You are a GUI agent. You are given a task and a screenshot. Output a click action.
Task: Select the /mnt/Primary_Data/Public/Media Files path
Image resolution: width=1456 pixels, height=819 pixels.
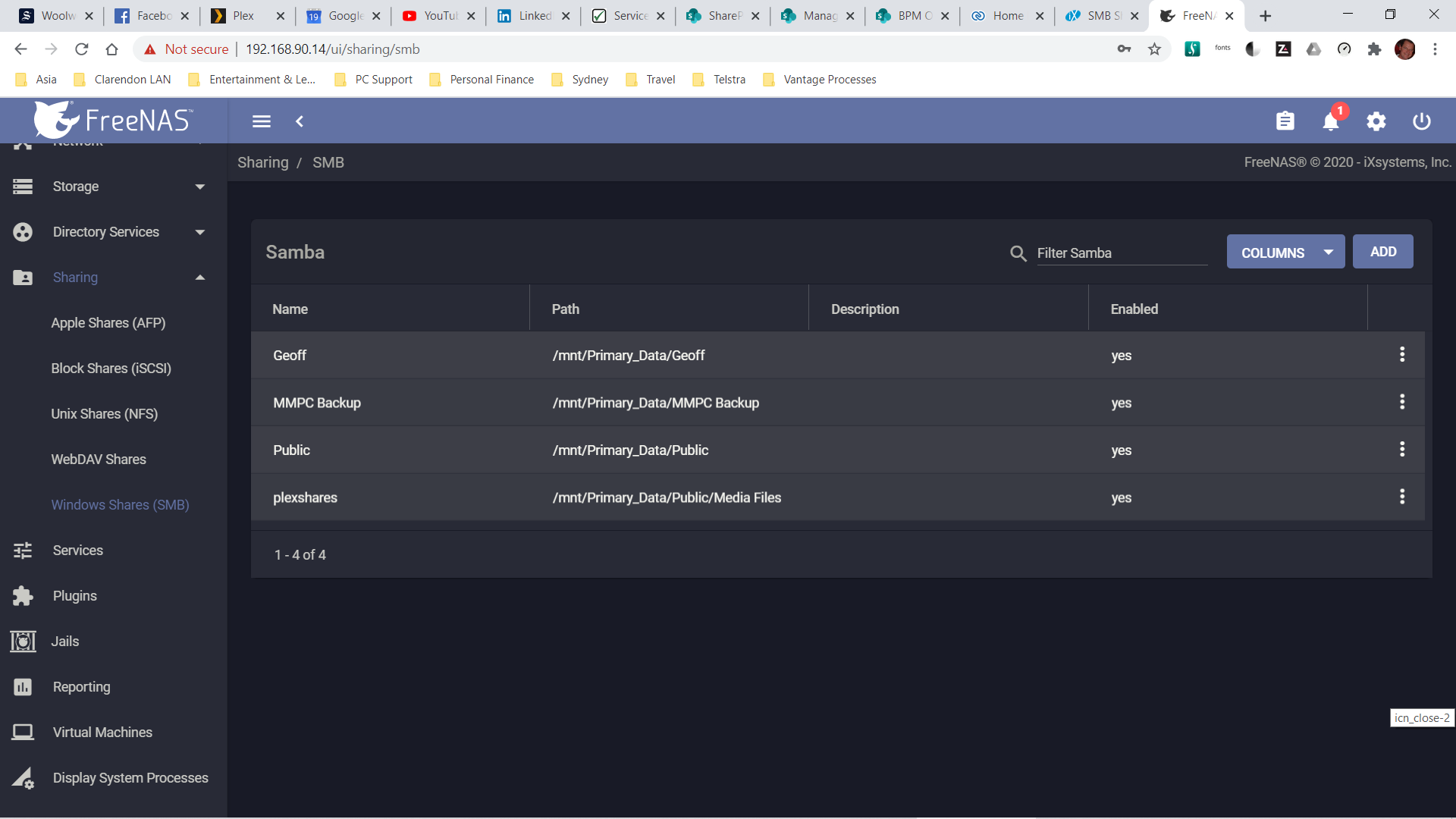point(667,497)
